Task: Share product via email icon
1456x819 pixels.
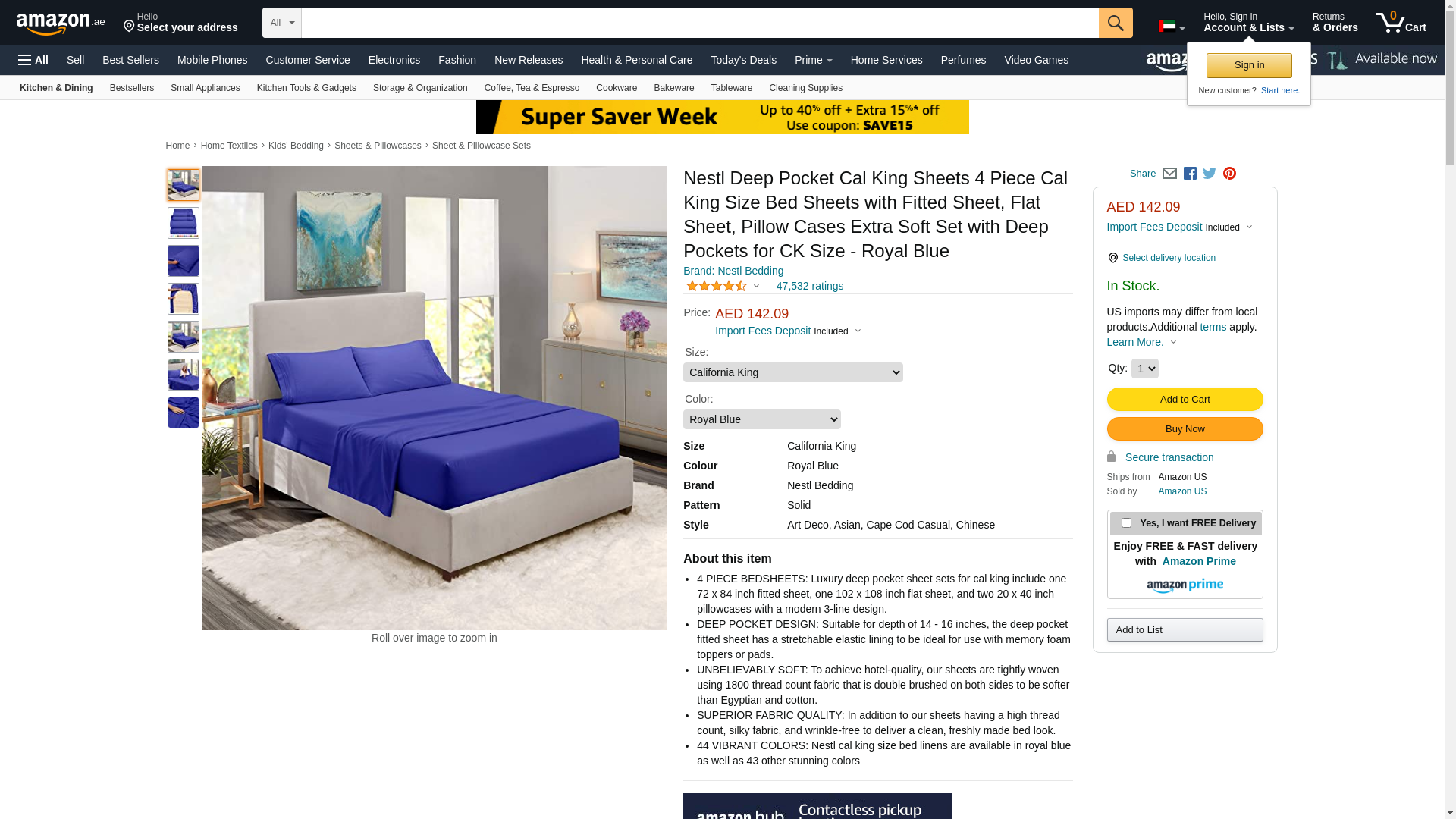Action: click(x=1169, y=174)
